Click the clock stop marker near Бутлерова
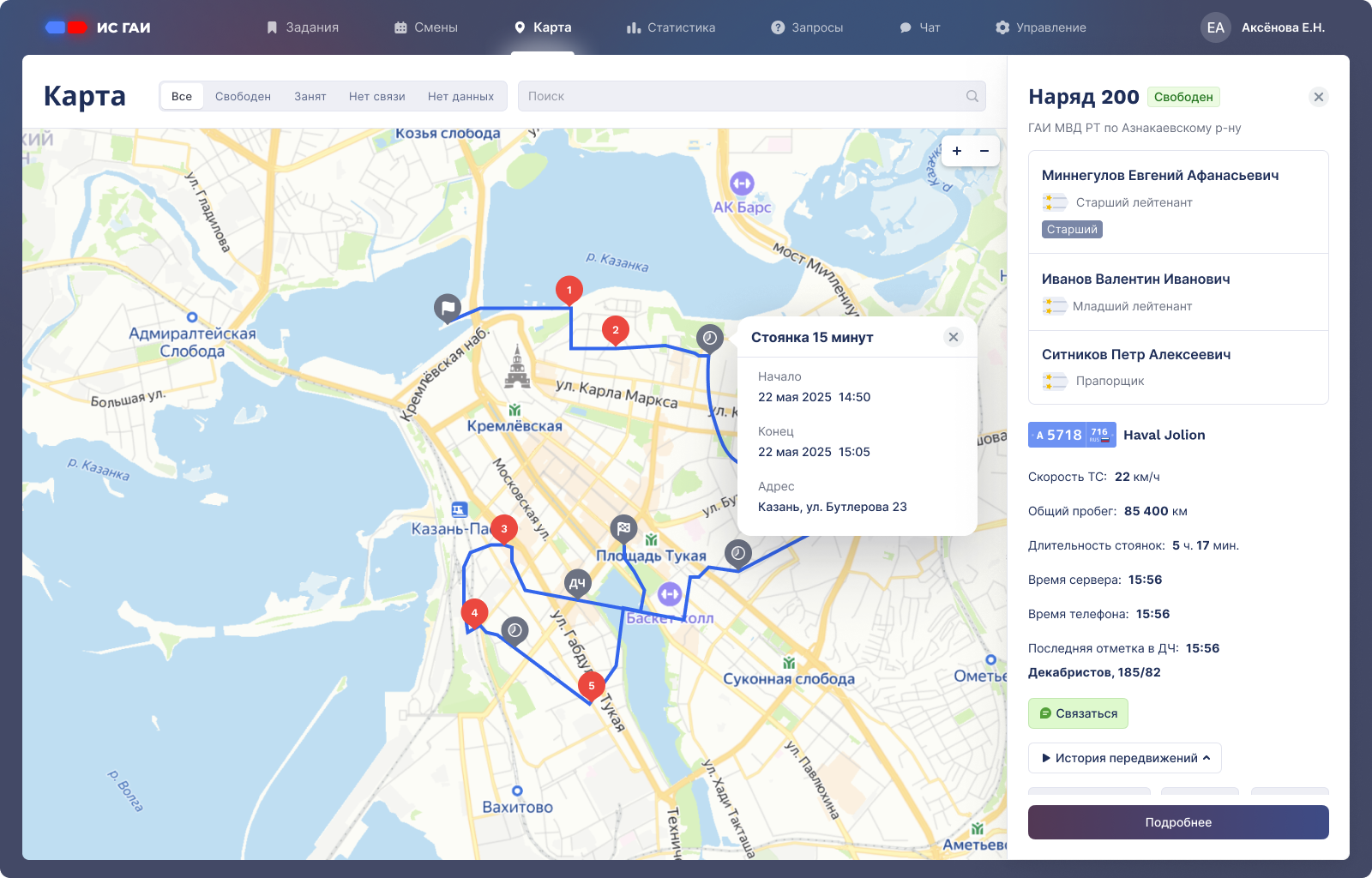Screen dimensions: 1372x878 pos(738,553)
